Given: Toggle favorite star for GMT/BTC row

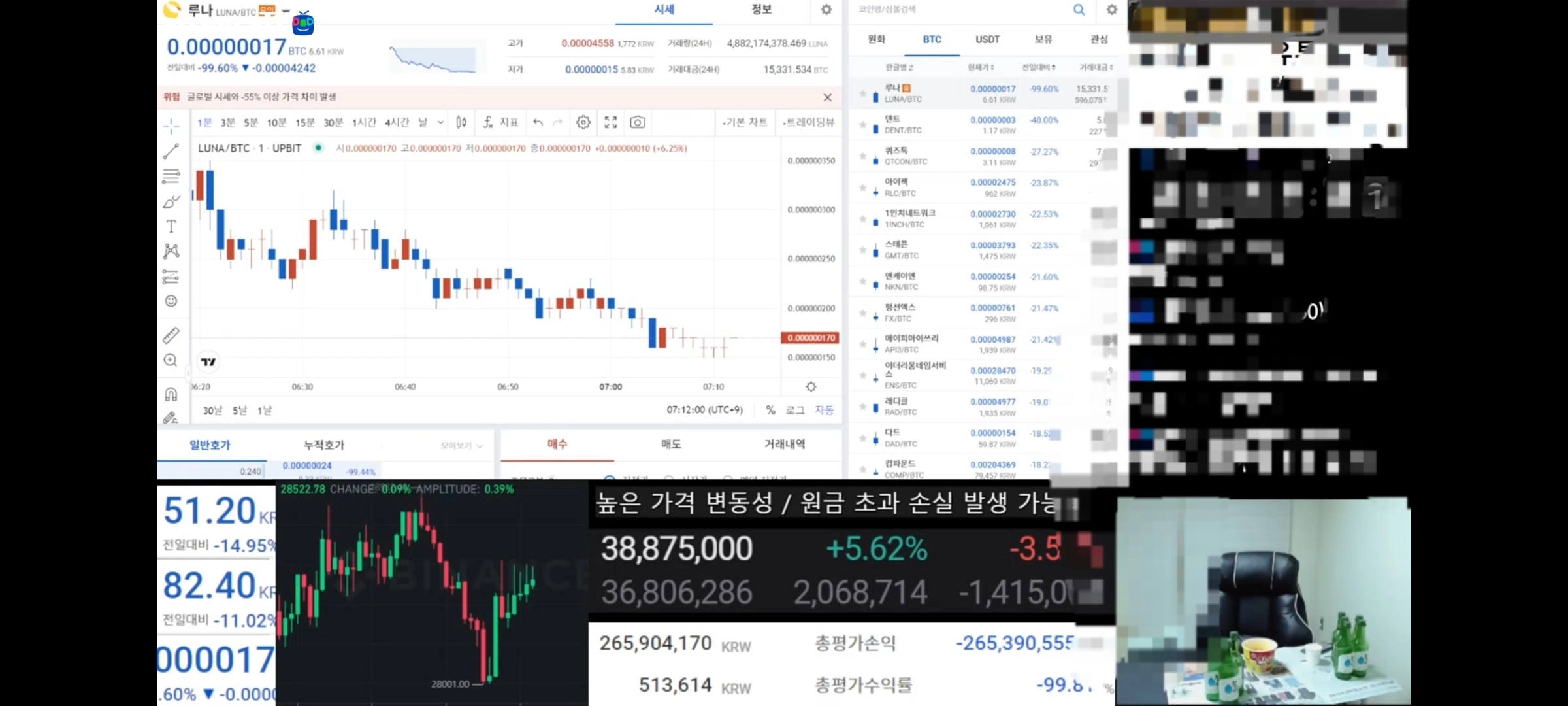Looking at the screenshot, I should click(x=862, y=250).
